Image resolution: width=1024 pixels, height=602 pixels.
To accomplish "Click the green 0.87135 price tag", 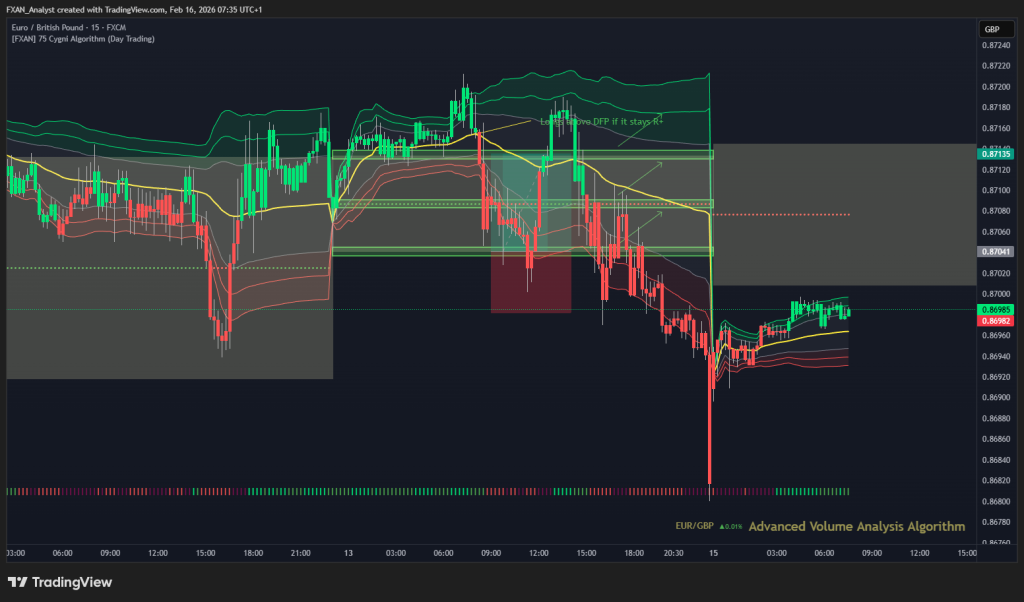I will click(997, 155).
